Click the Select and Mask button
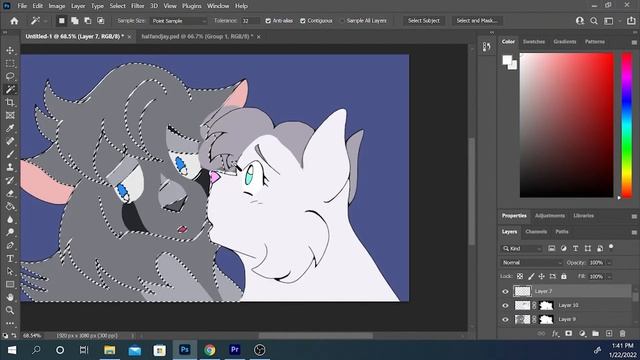 tap(477, 20)
